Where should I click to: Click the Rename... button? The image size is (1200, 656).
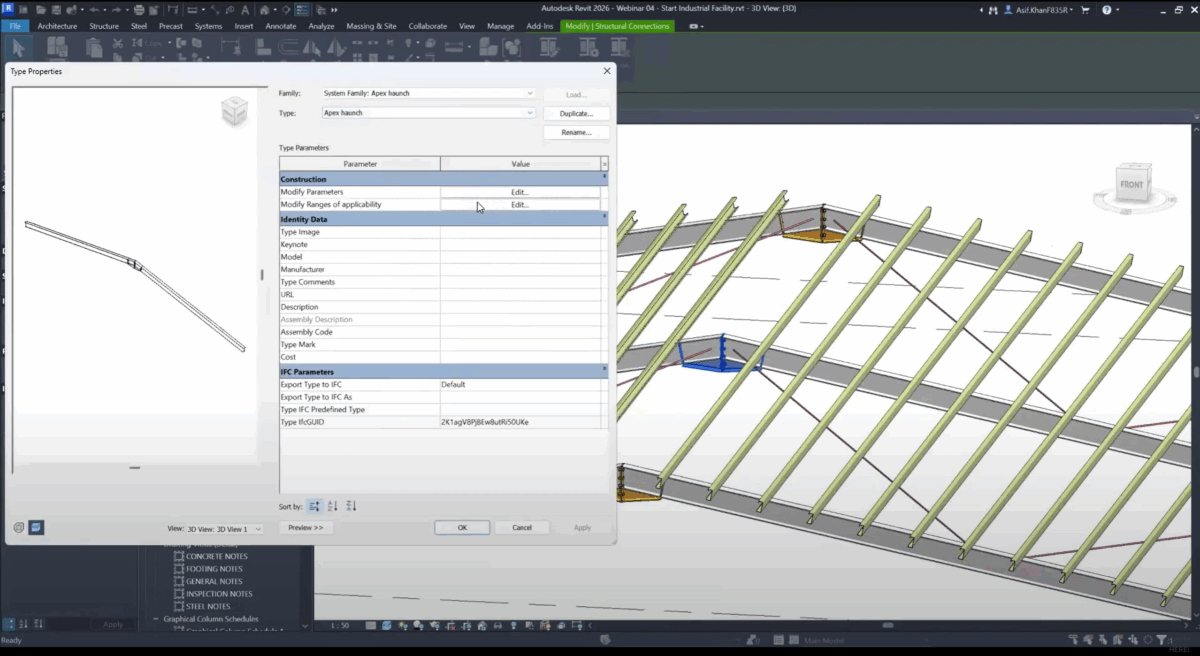tap(576, 132)
